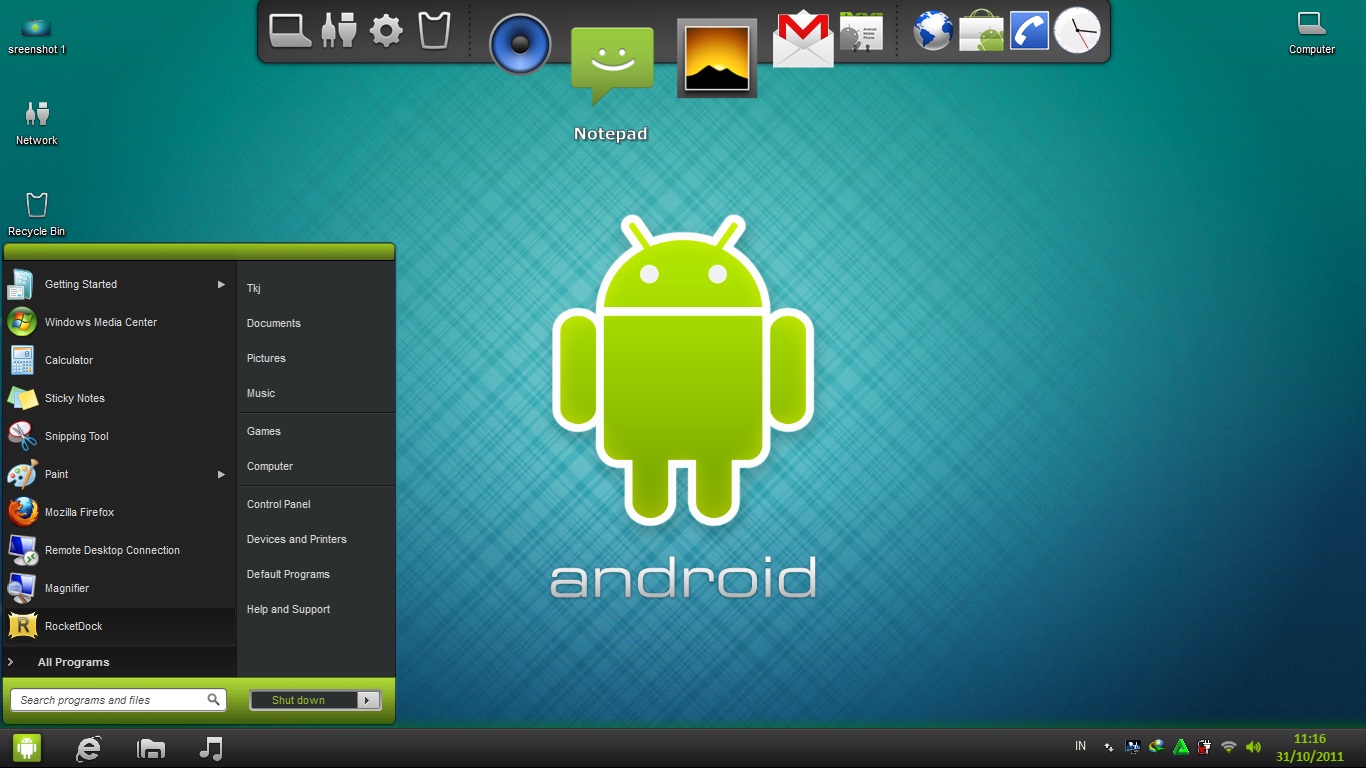Open the Android Market shopping bag icon
1366x768 pixels.
coord(981,31)
